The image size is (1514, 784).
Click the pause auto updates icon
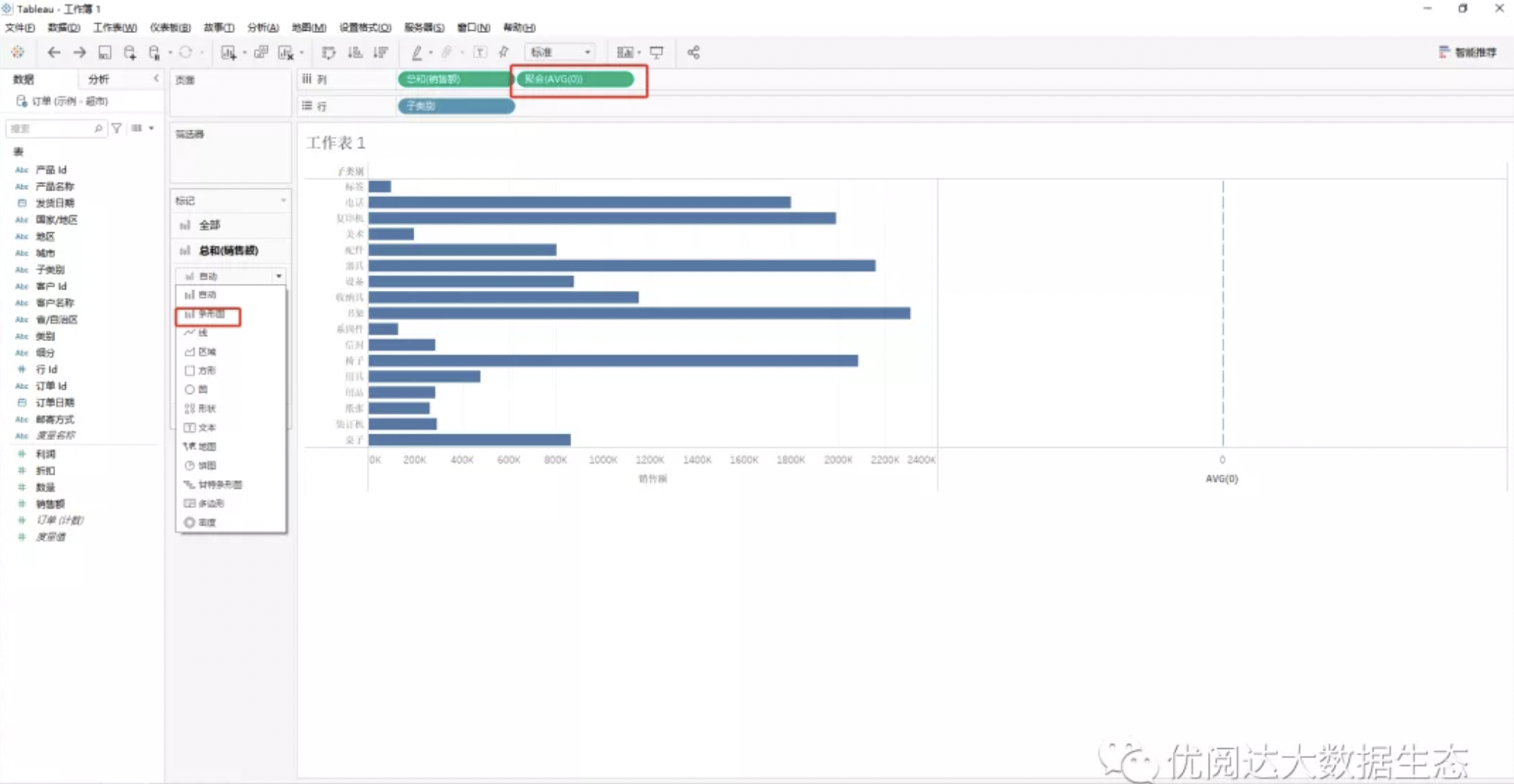coord(154,52)
